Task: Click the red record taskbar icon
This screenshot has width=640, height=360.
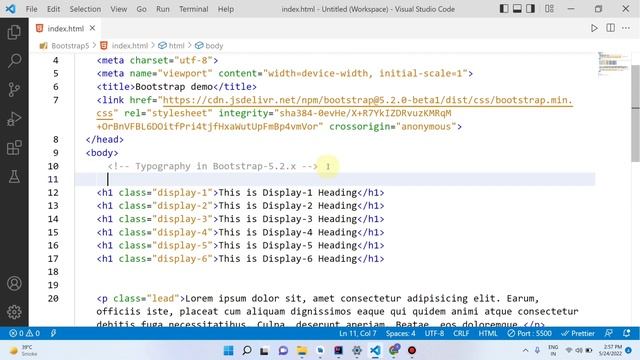Action: (412, 351)
